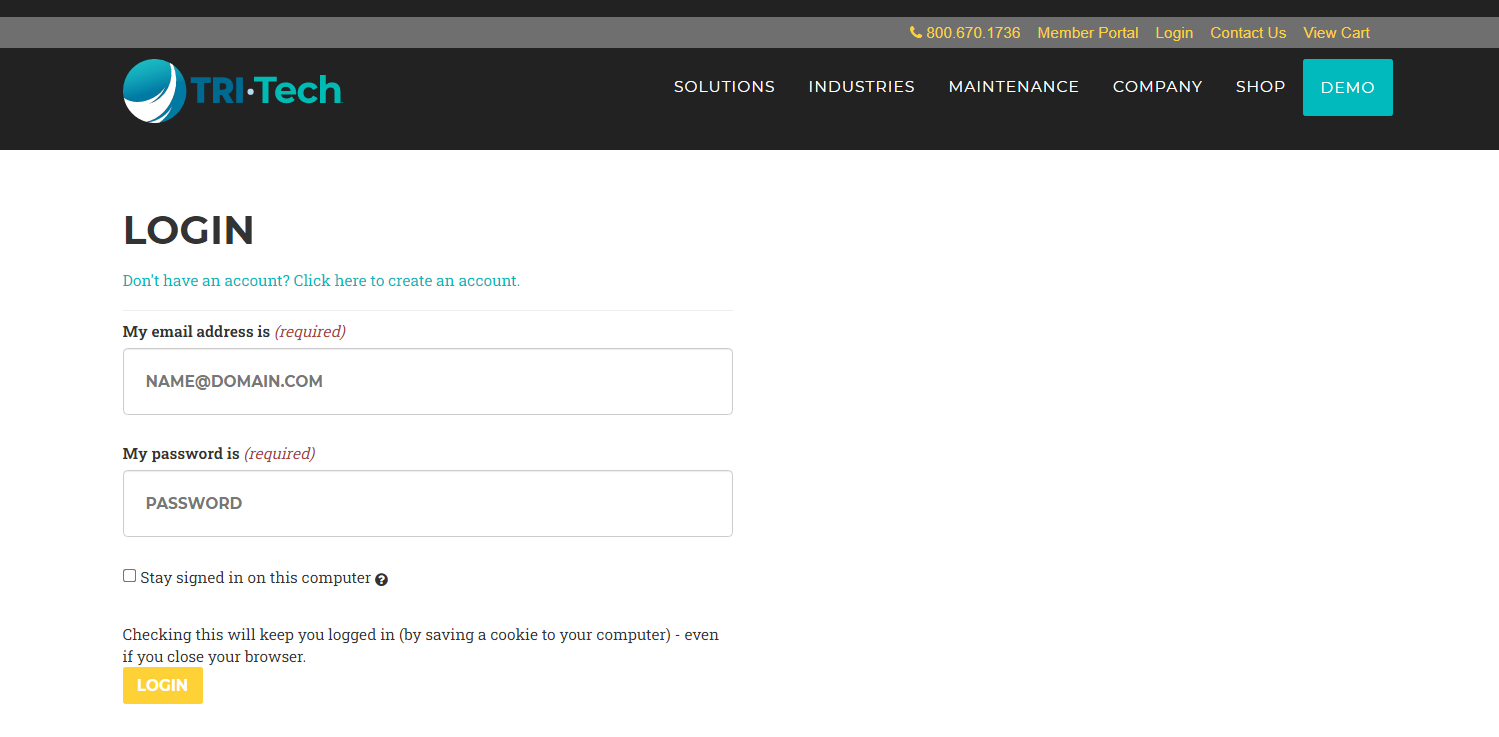Click the yellow Login button

tap(163, 685)
